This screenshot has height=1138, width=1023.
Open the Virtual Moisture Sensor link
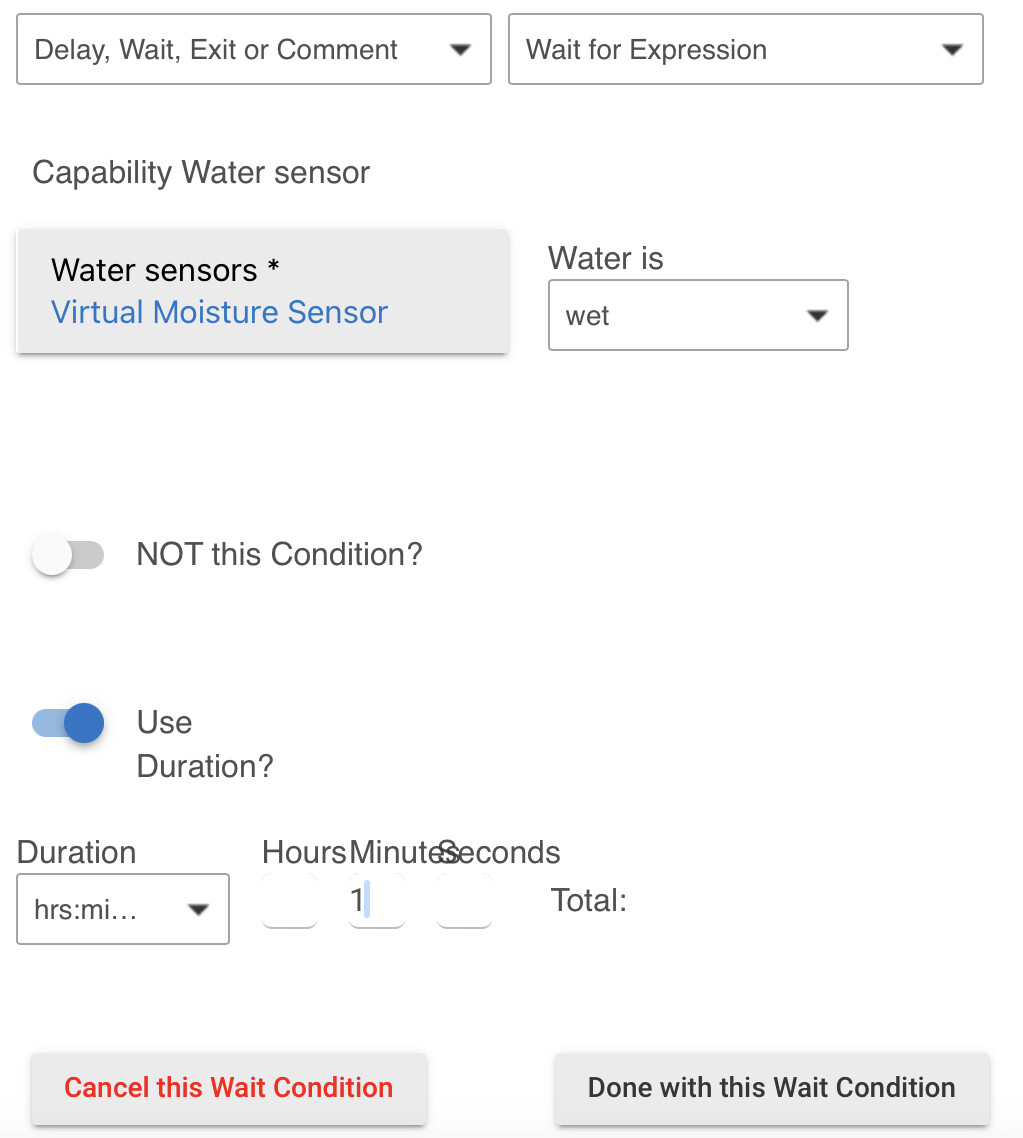click(x=219, y=312)
